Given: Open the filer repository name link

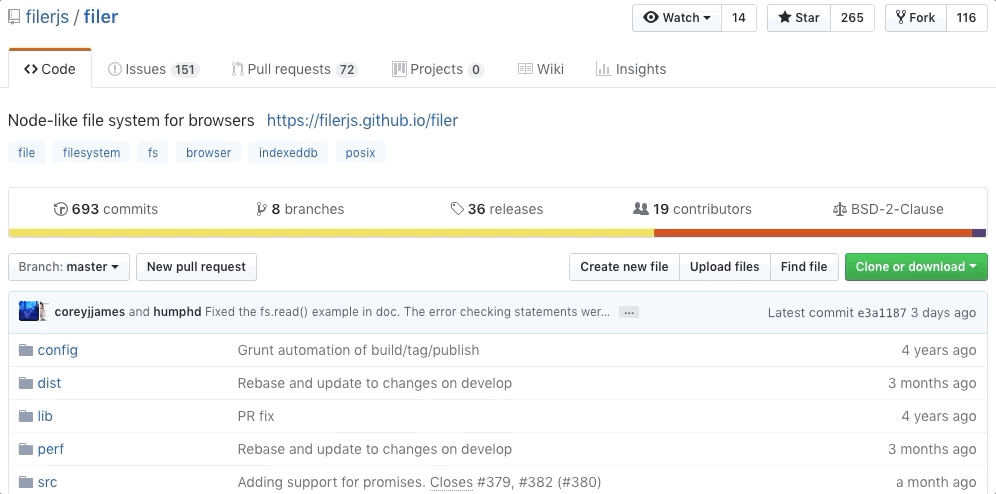Looking at the screenshot, I should point(101,17).
